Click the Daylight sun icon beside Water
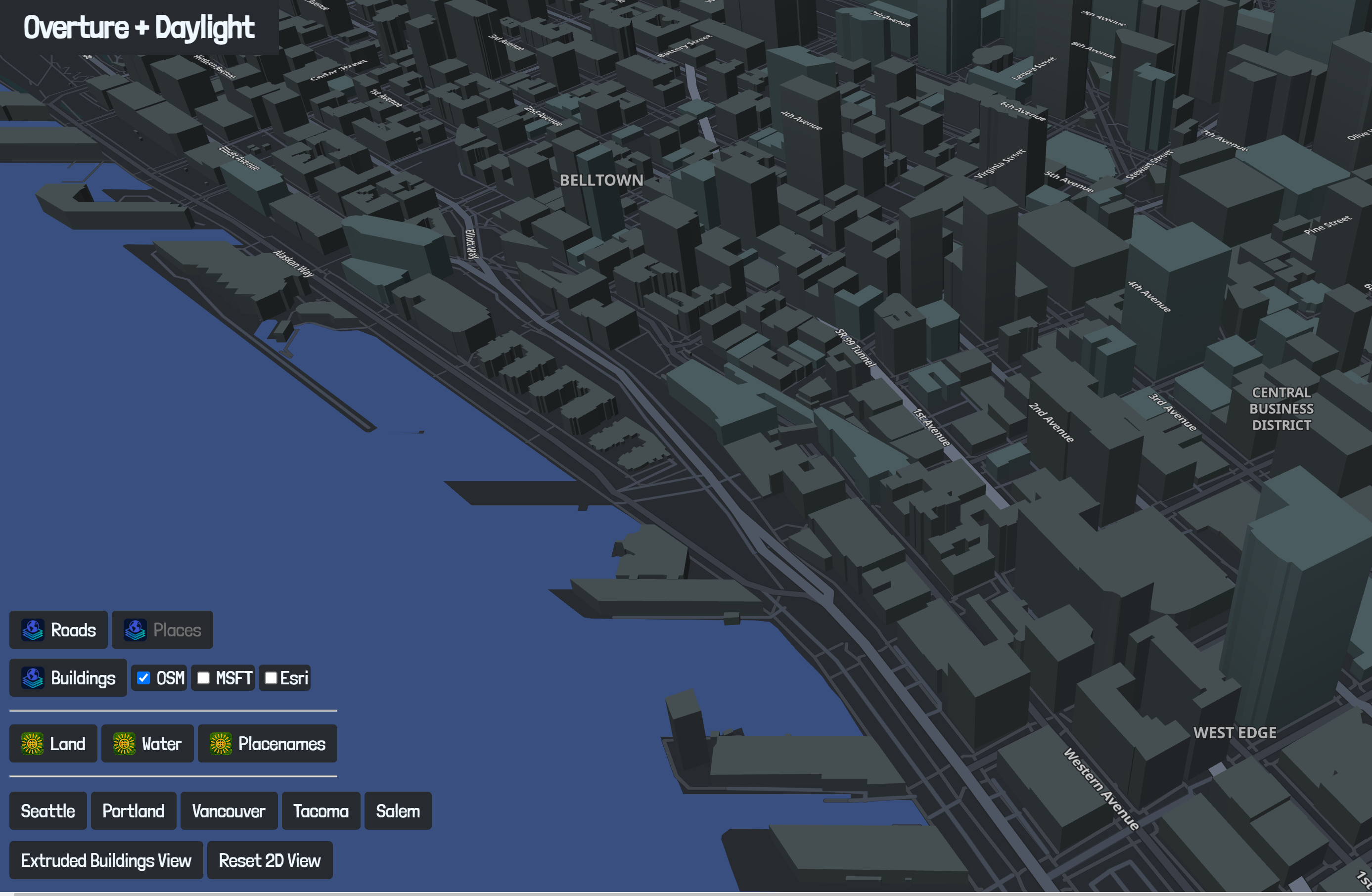 [124, 743]
